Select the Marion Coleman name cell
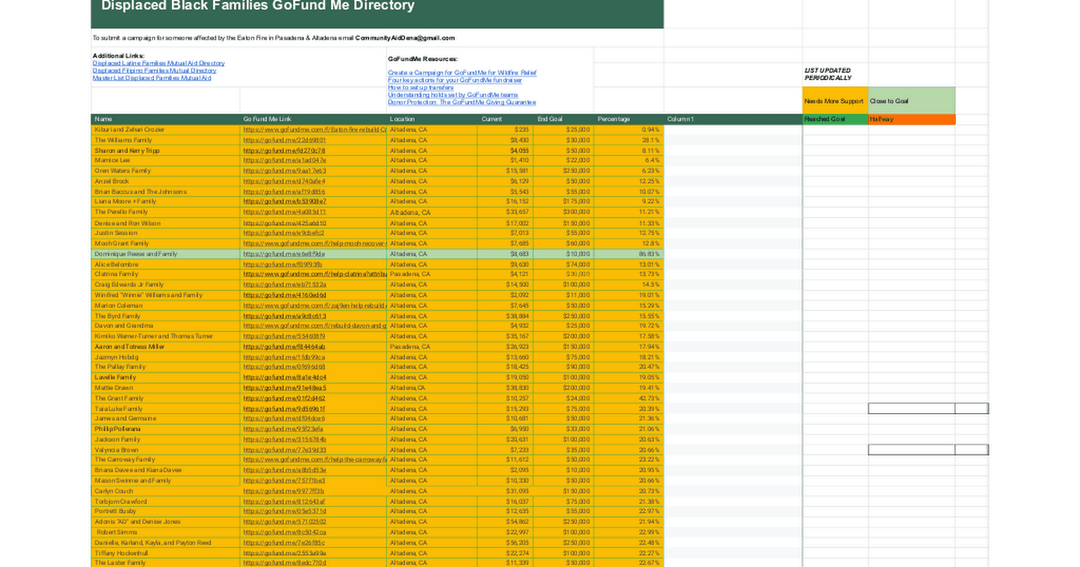Screen dimensions: 1080x567 [x=165, y=305]
